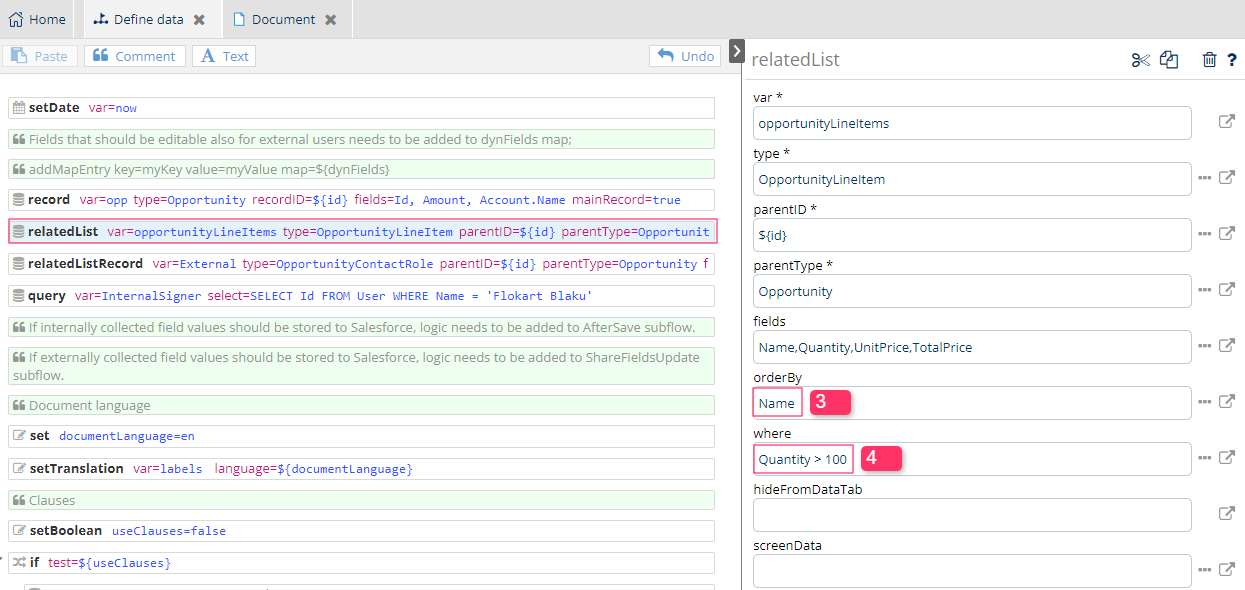1245x590 pixels.
Task: Click the copy icon in relatedList panel
Action: click(x=1169, y=60)
